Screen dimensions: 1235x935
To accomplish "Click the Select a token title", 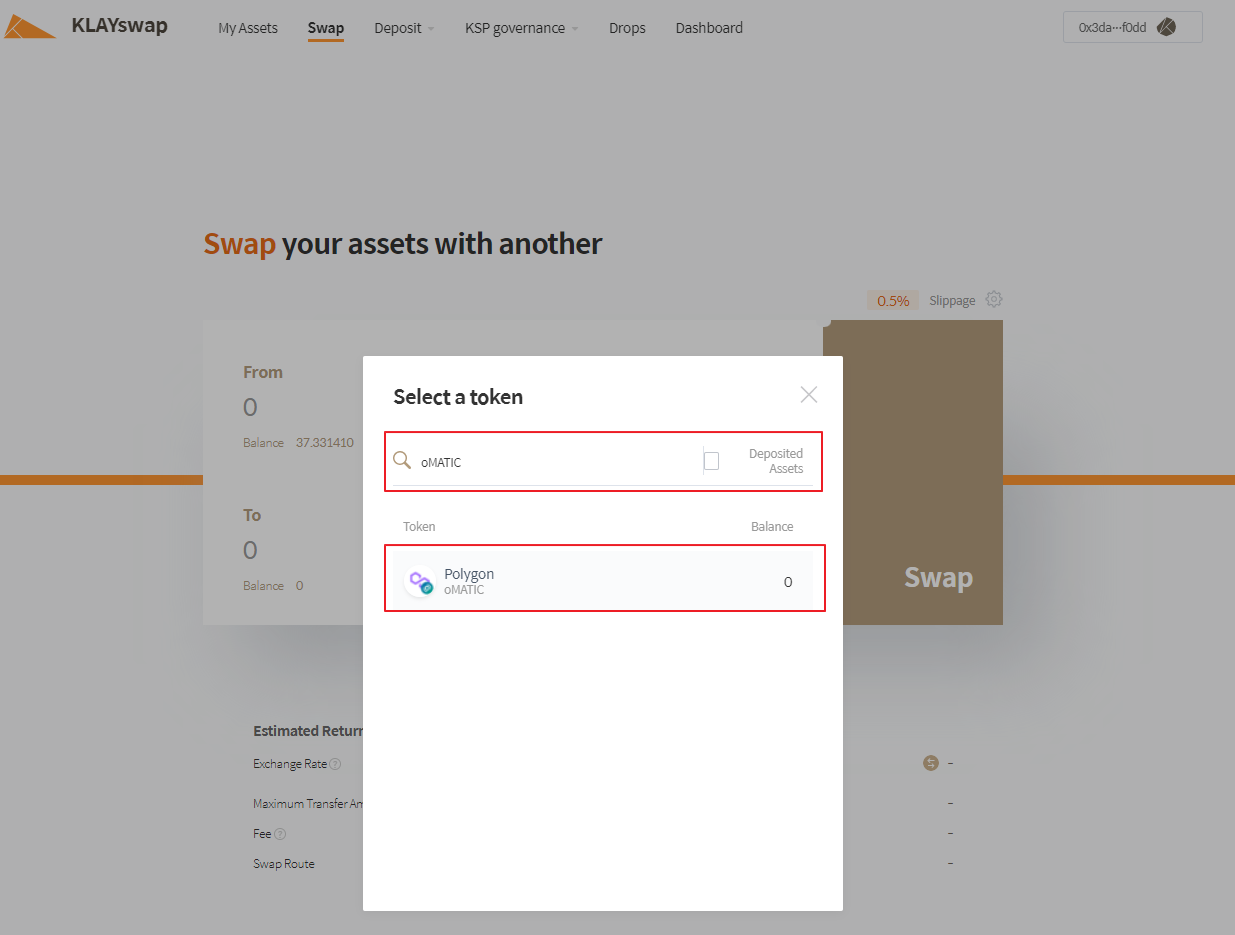I will [x=458, y=397].
